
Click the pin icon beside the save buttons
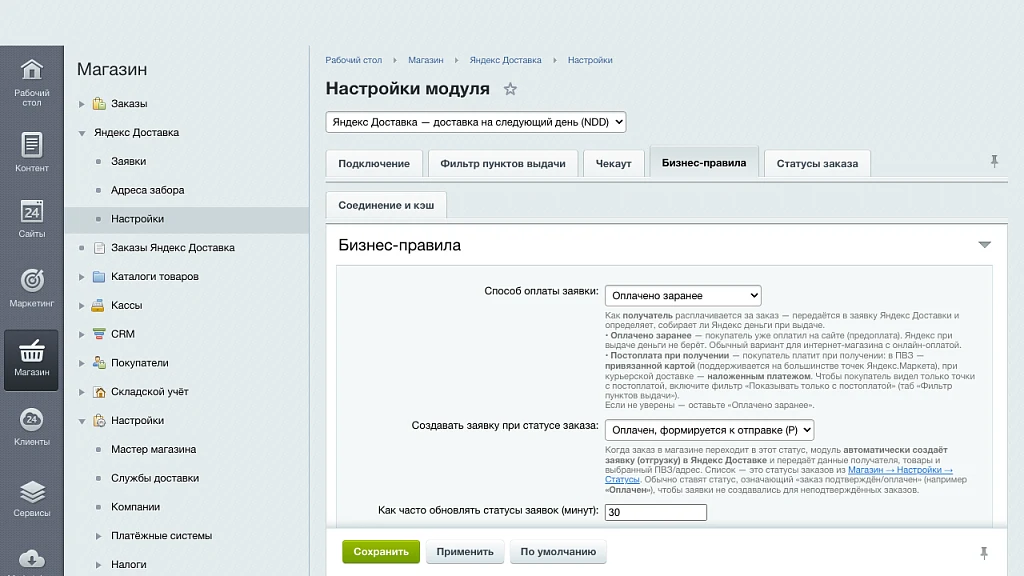pos(984,553)
